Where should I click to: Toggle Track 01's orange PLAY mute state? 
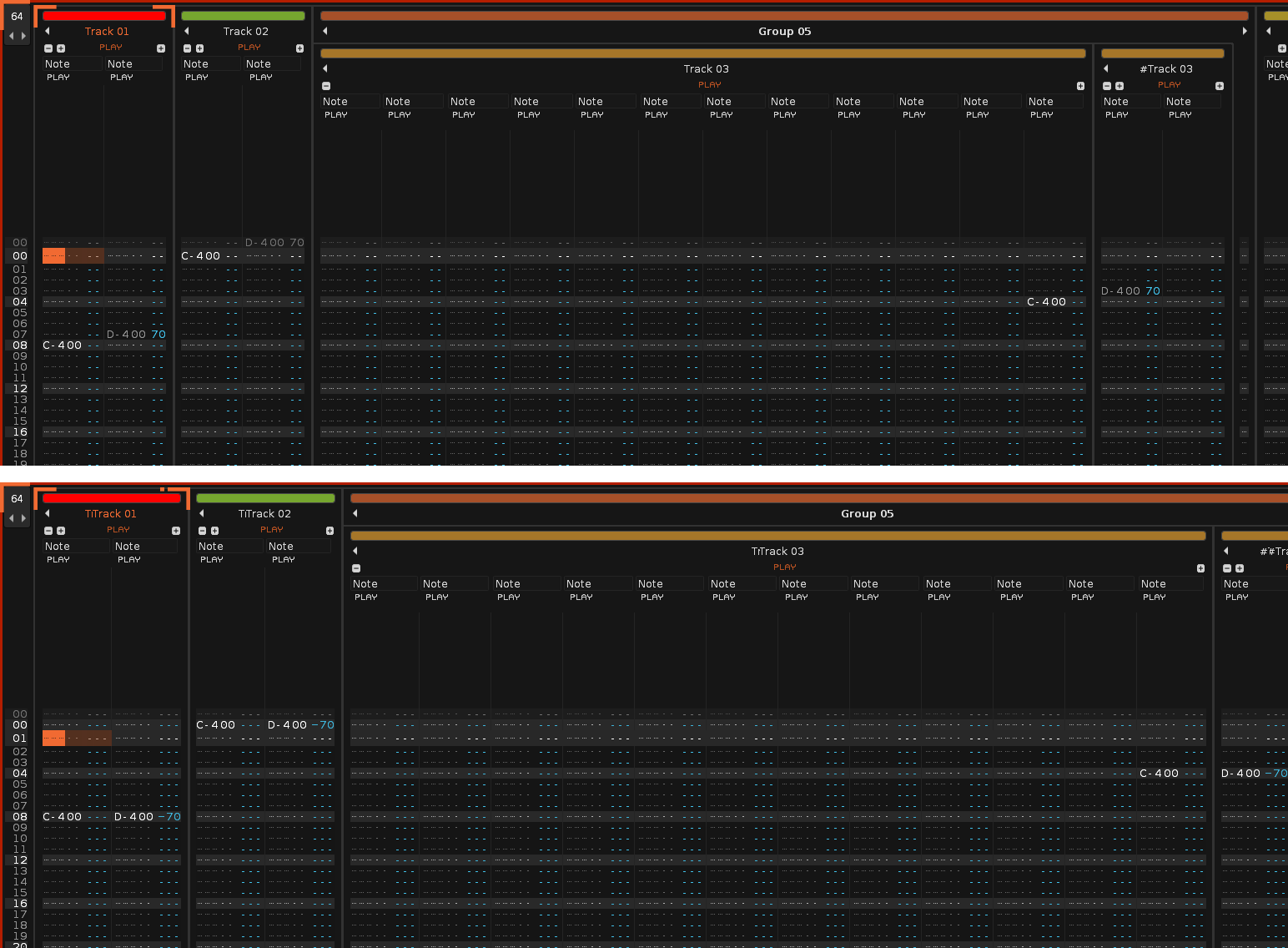click(111, 48)
